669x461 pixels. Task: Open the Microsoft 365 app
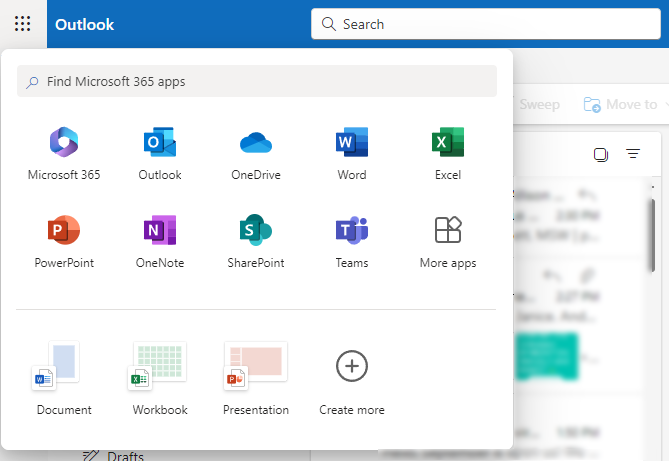[64, 154]
